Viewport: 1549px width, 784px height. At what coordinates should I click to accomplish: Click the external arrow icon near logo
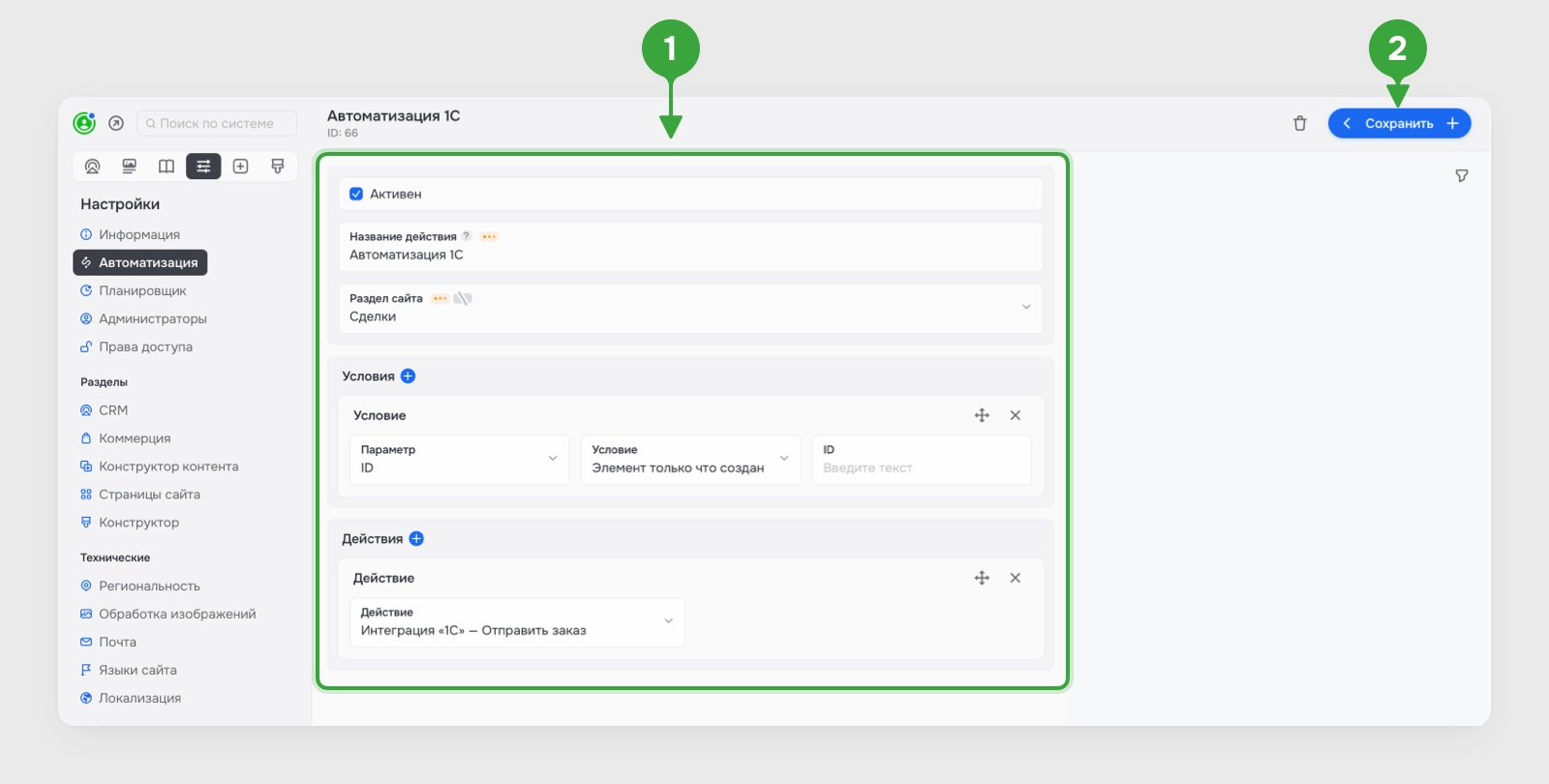tap(116, 123)
